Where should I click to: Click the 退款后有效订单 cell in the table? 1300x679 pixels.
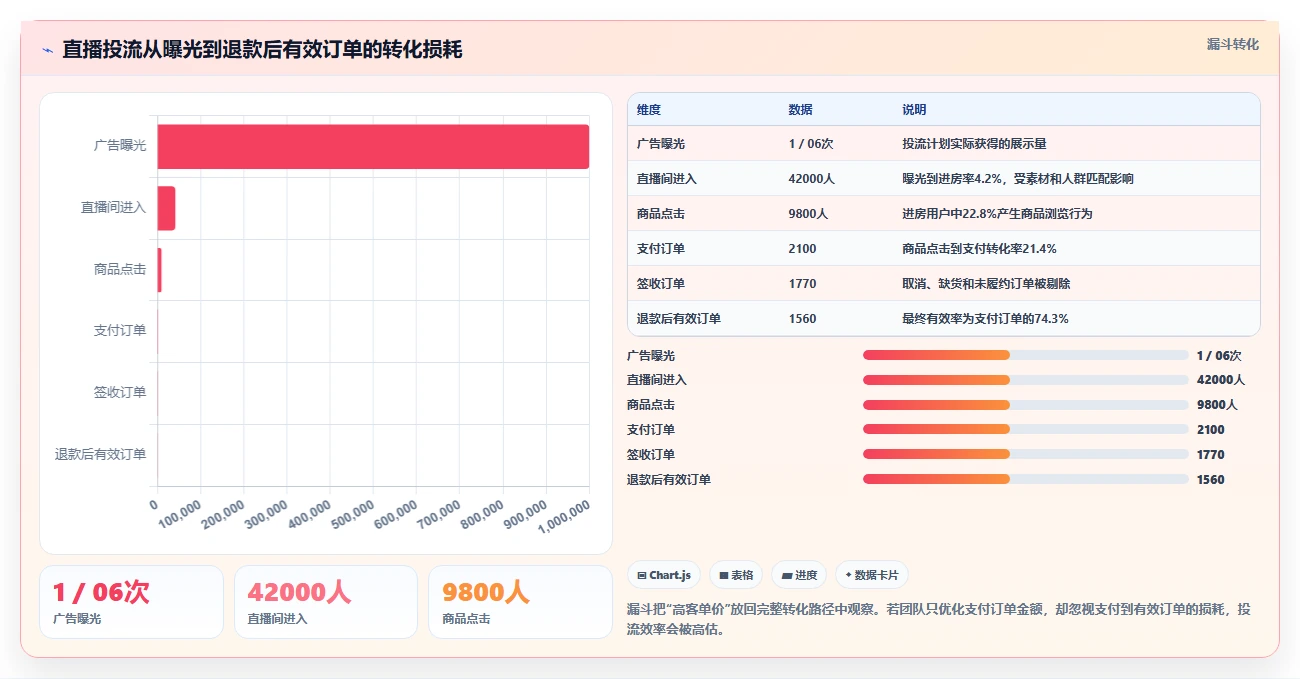click(679, 319)
